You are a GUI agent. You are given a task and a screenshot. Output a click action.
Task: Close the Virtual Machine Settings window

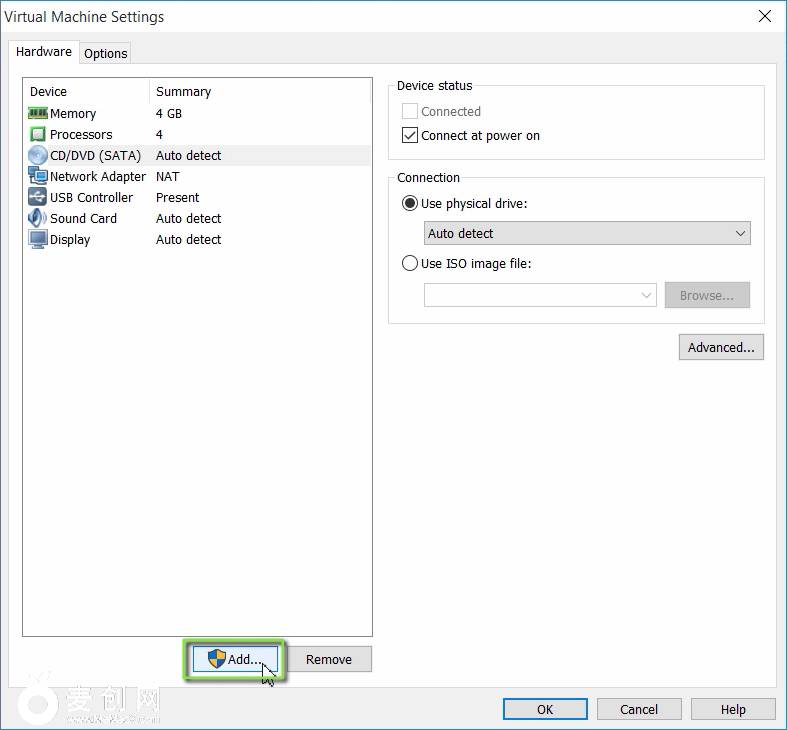765,16
